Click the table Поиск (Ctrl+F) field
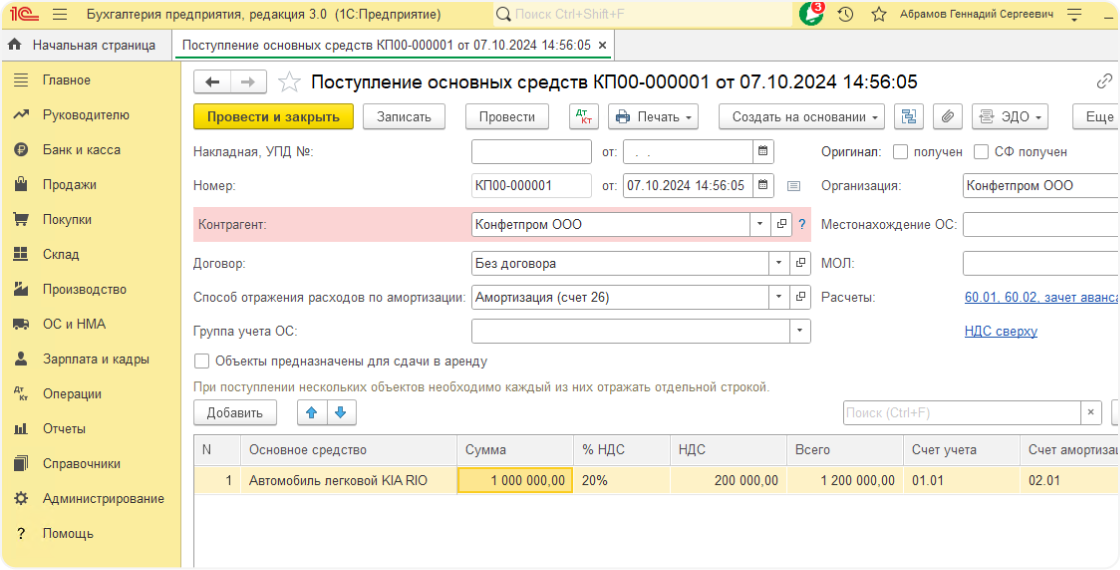This screenshot has height=570, width=1120. 962,412
